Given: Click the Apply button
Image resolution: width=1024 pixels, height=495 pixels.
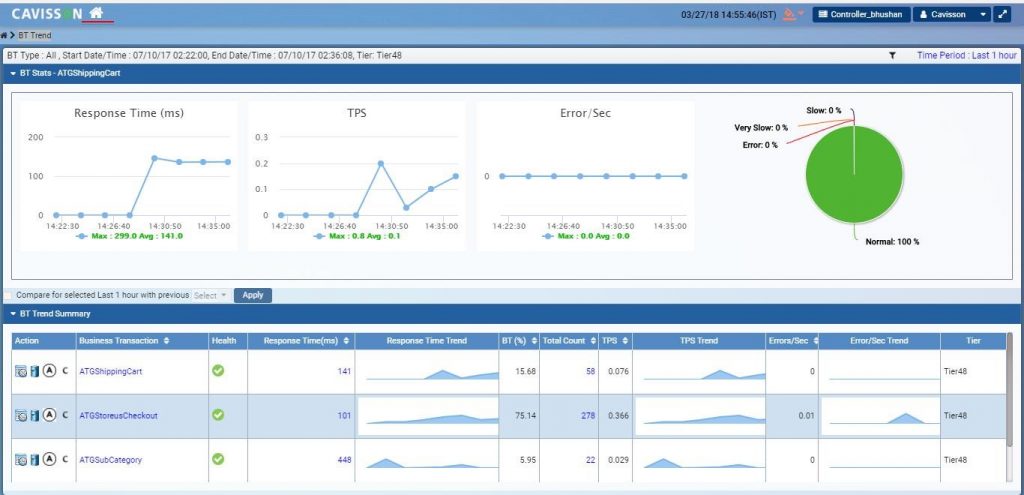Looking at the screenshot, I should (x=253, y=295).
